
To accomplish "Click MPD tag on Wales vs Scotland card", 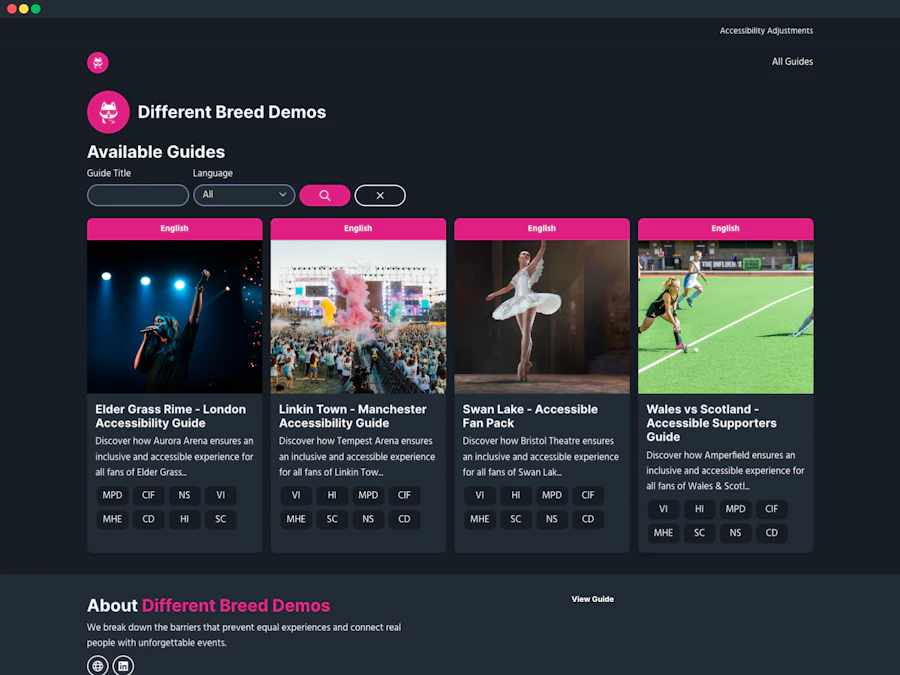I will pos(735,509).
